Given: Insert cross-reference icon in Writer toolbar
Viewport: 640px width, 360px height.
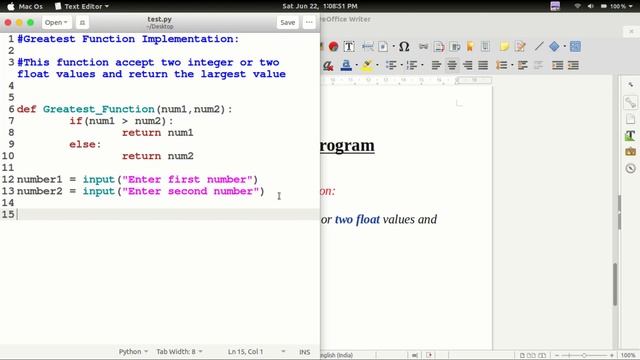Looking at the screenshot, I should (x=485, y=47).
